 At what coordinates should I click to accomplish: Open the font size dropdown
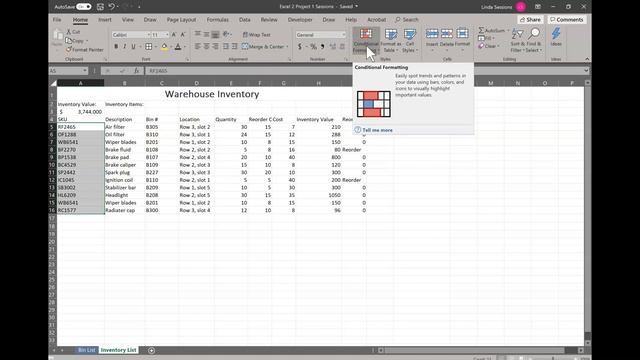tap(167, 35)
